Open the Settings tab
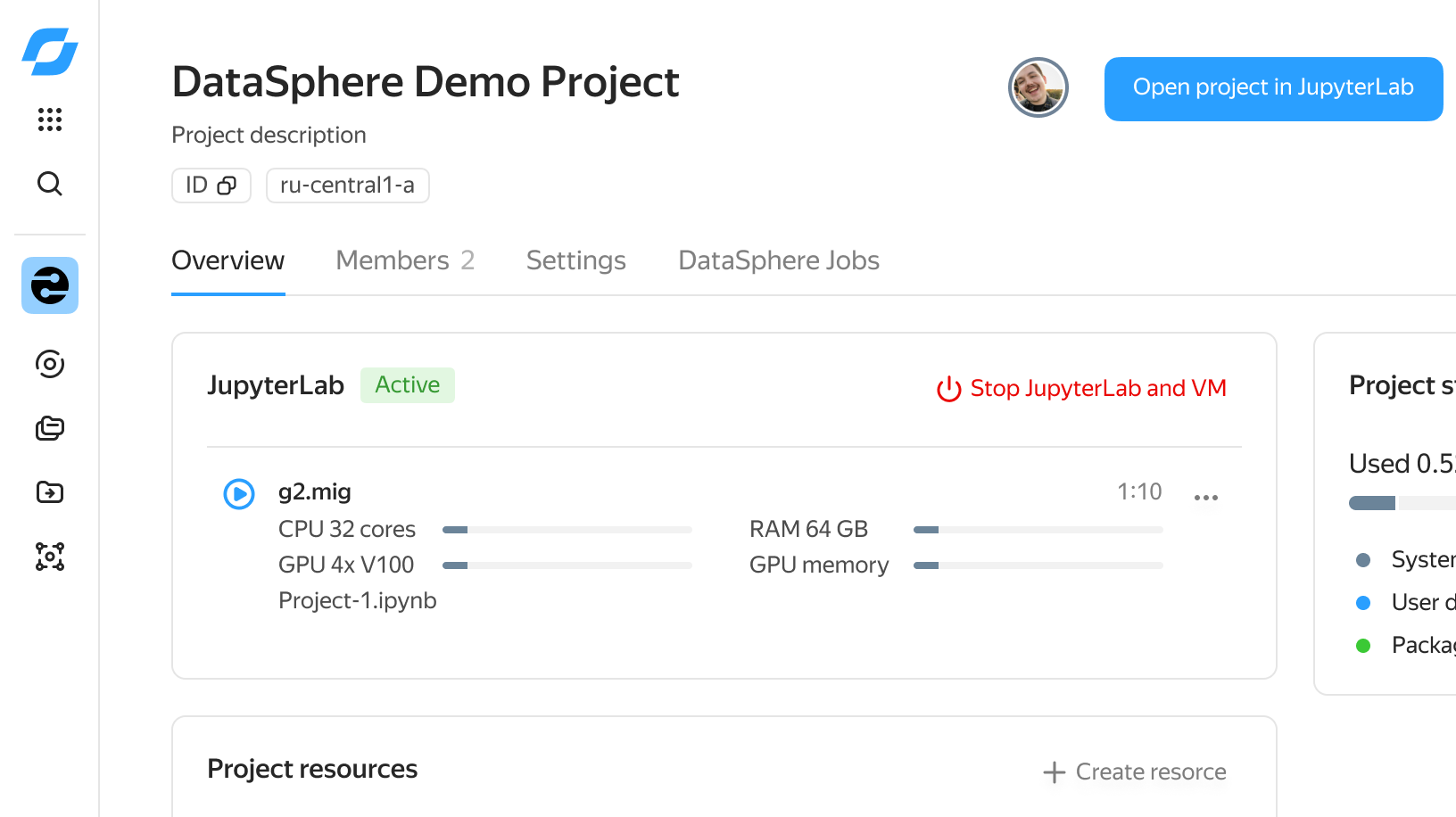The height and width of the screenshot is (817, 1456). pyautogui.click(x=576, y=260)
